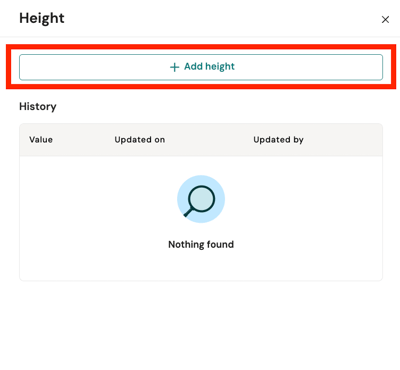Sort by the Updated on column header
This screenshot has height=370, width=400.
[140, 140]
